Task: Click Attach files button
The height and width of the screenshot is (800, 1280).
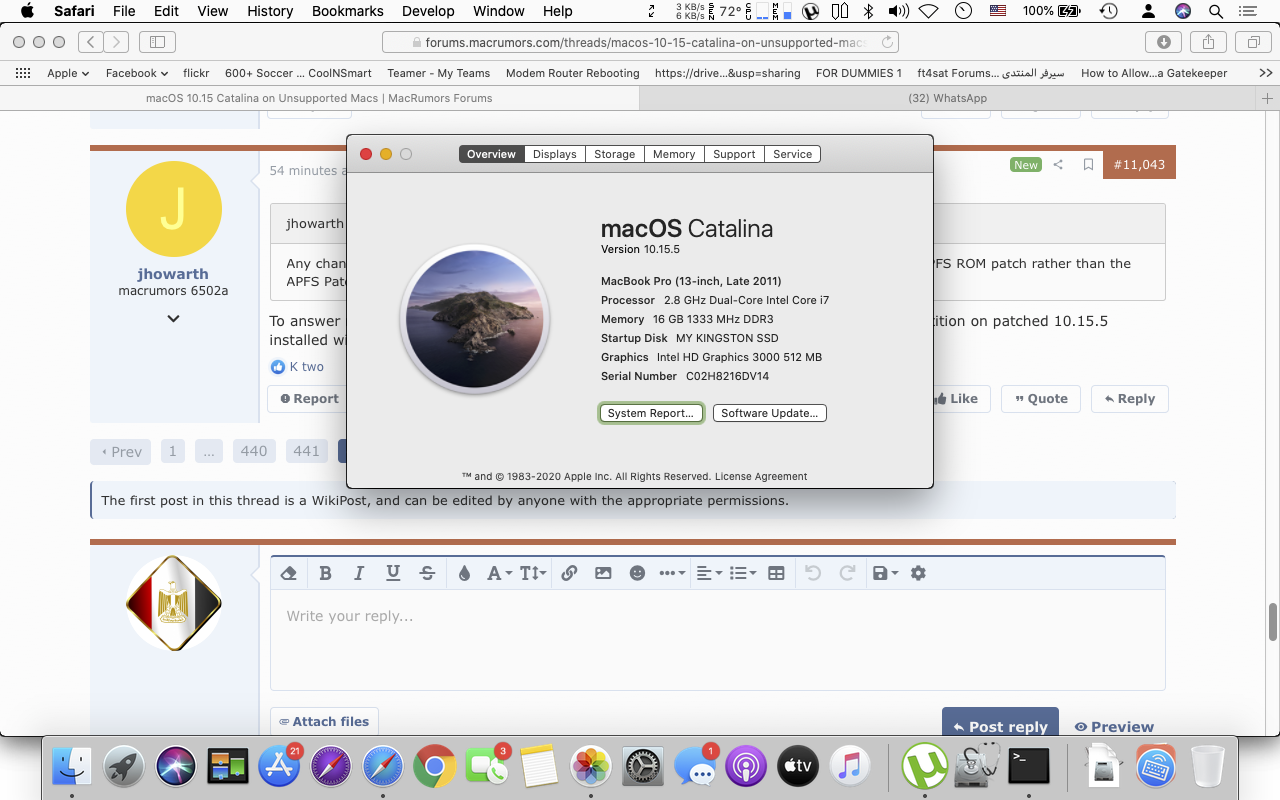Action: tap(324, 722)
